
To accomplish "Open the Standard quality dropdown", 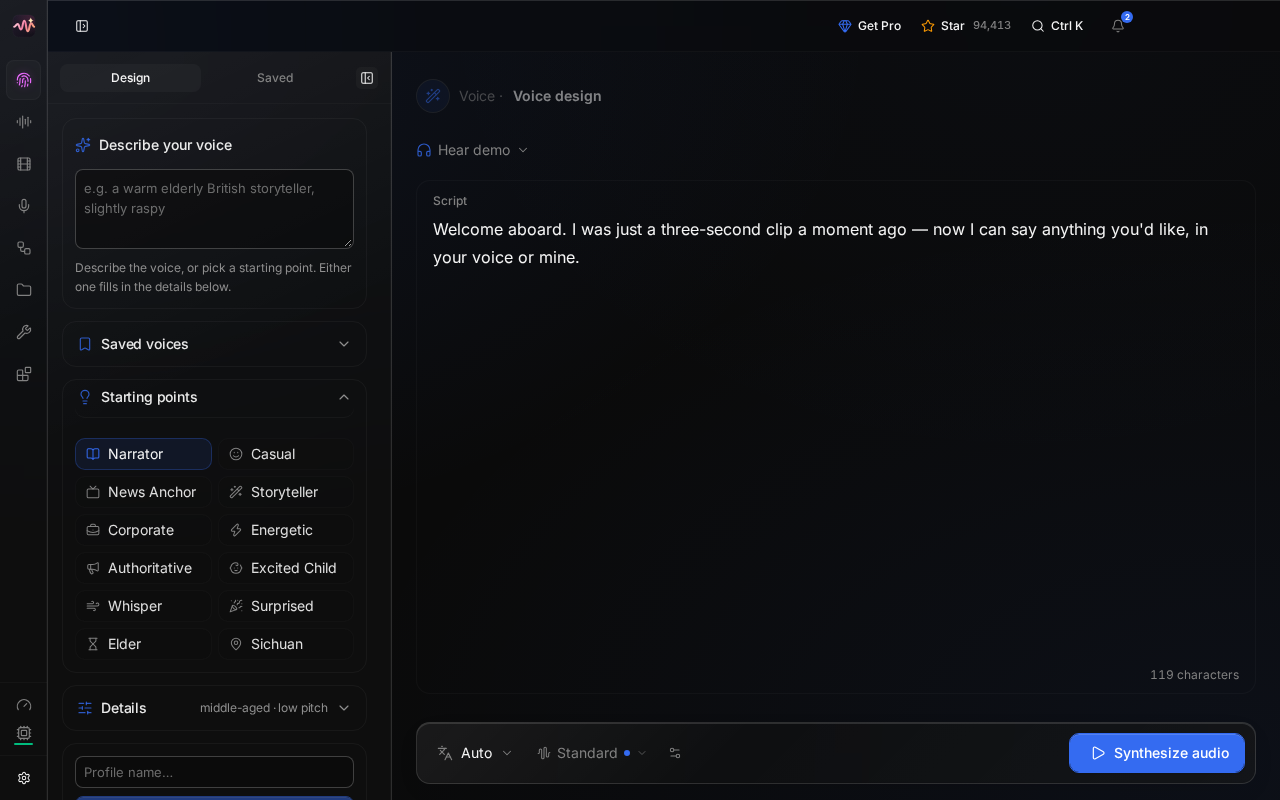I will pyautogui.click(x=592, y=753).
